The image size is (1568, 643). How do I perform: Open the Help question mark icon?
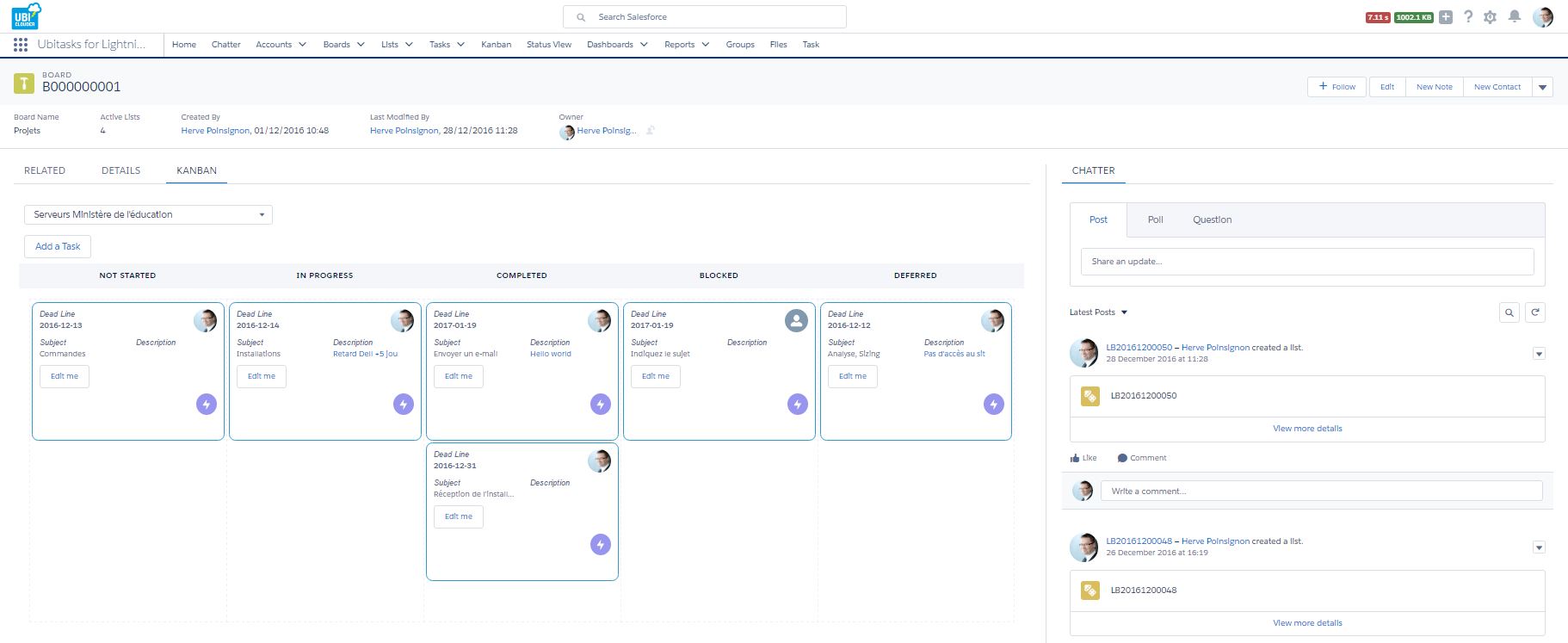(1468, 17)
